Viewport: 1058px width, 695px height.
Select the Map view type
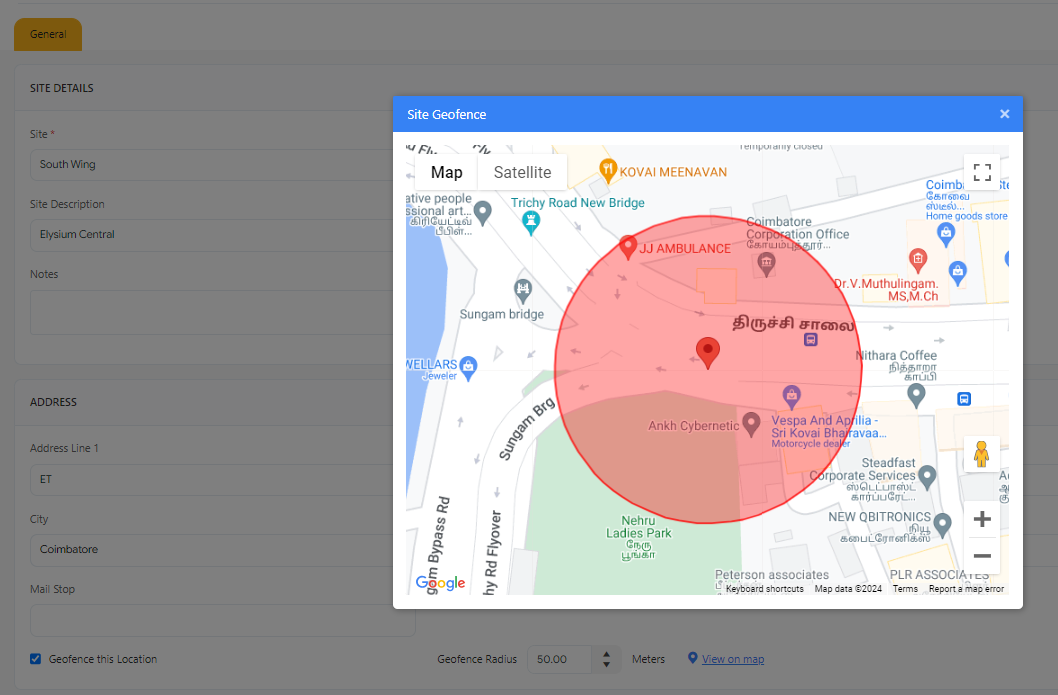pyautogui.click(x=446, y=172)
